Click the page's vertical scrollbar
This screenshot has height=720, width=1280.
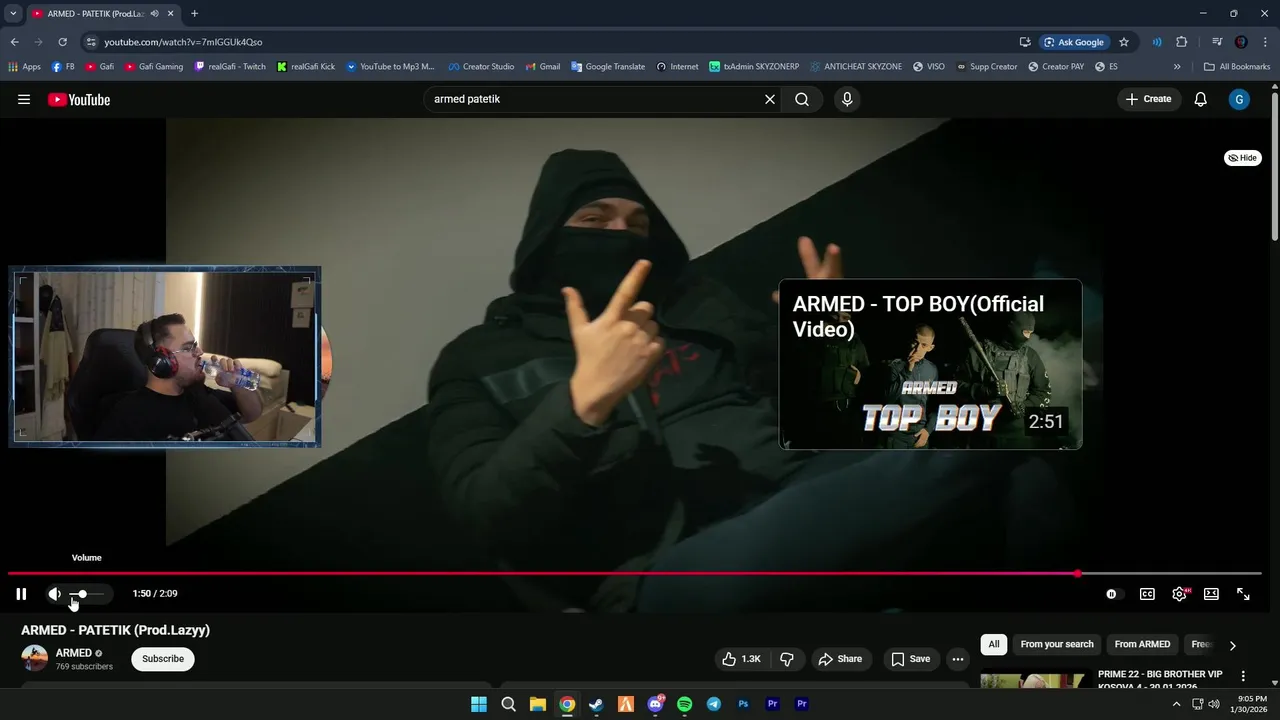[x=1275, y=167]
